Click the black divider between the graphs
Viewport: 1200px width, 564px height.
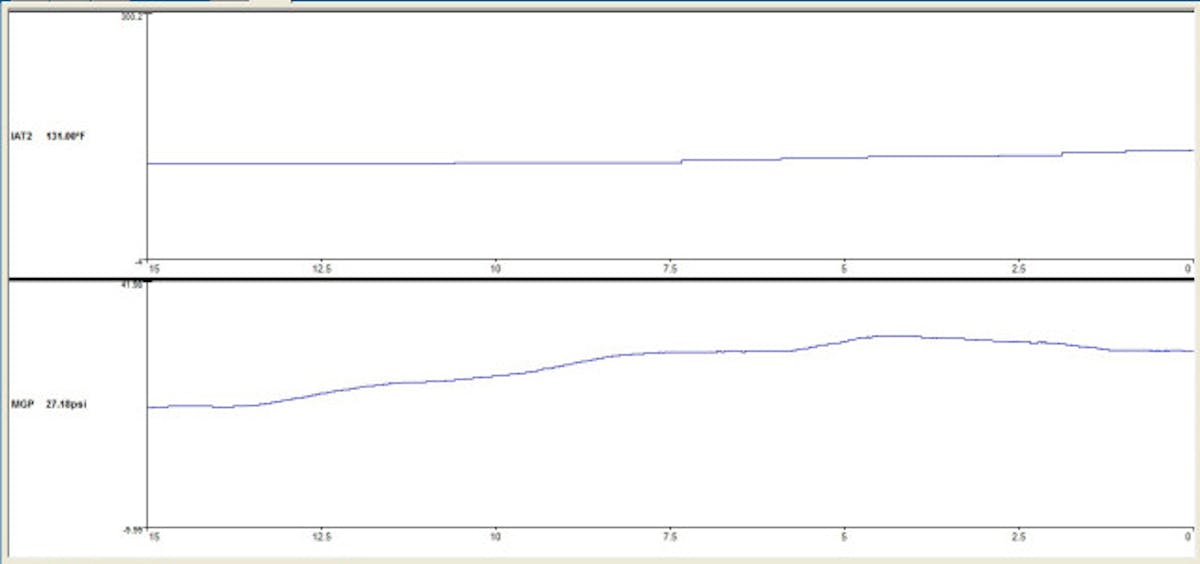(x=600, y=278)
